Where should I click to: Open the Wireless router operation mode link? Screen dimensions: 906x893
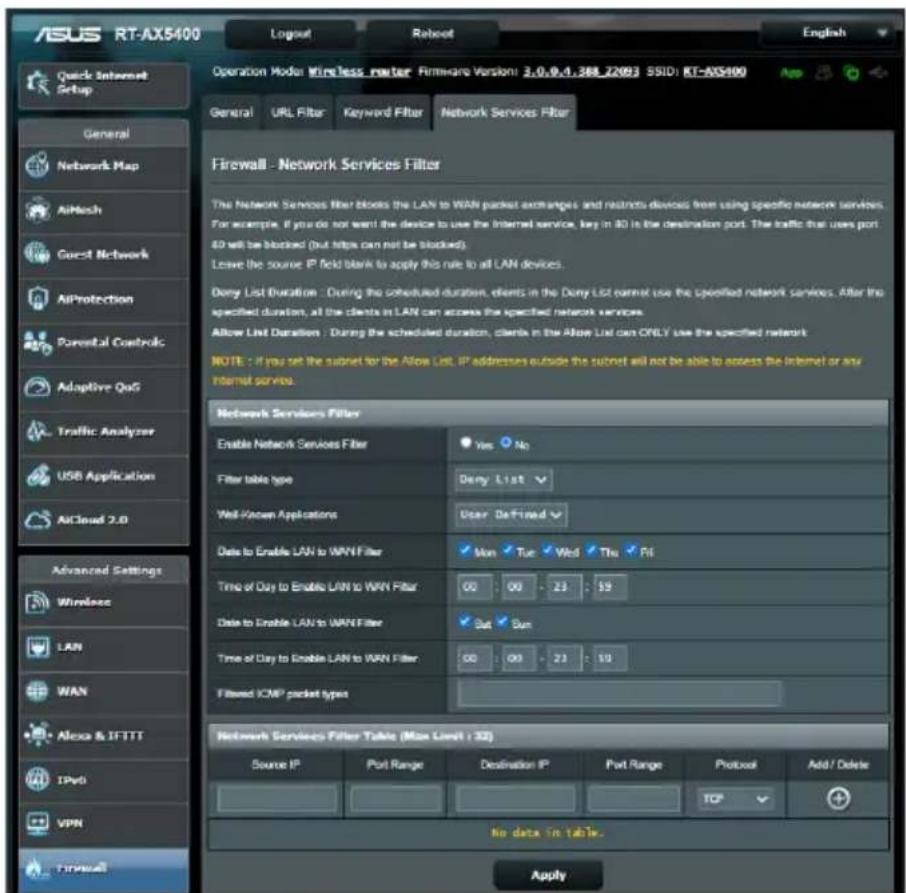[359, 72]
